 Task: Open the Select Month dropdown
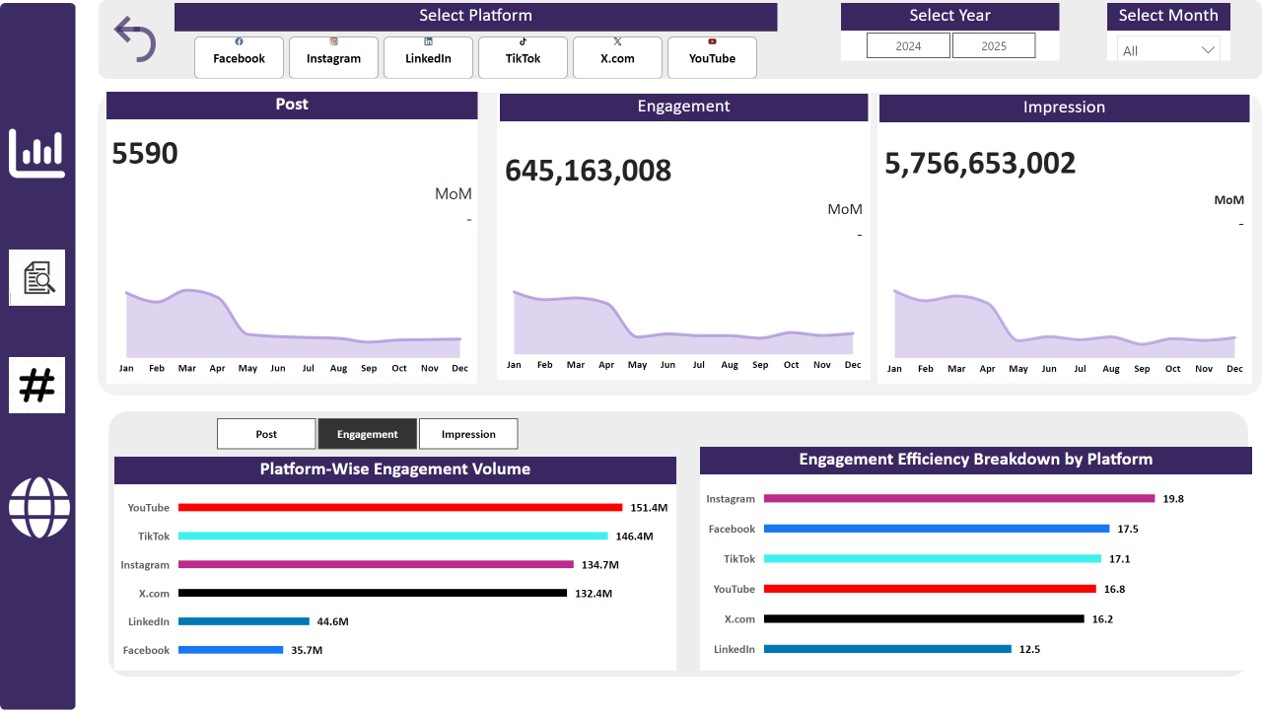(1168, 50)
